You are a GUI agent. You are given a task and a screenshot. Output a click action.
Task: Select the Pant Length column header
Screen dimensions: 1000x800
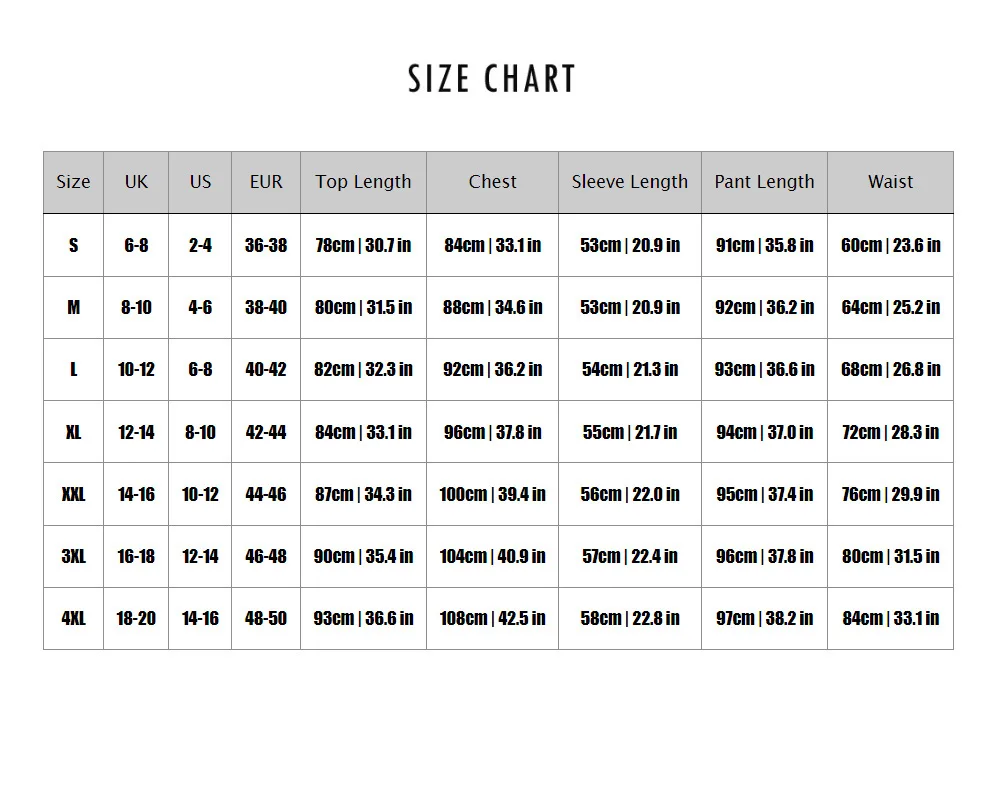764,182
